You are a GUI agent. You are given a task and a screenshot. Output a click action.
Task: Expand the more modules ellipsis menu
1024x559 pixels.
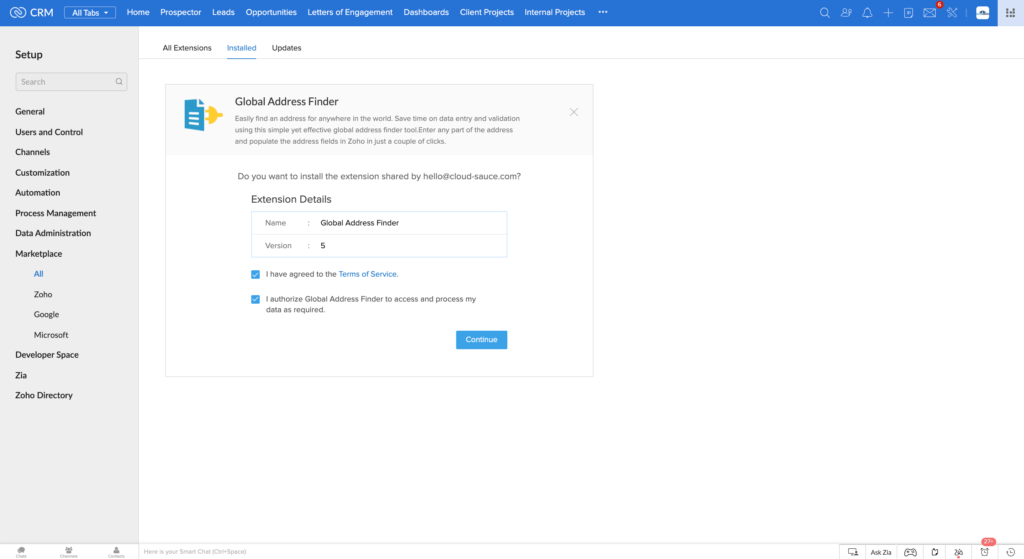pos(603,12)
